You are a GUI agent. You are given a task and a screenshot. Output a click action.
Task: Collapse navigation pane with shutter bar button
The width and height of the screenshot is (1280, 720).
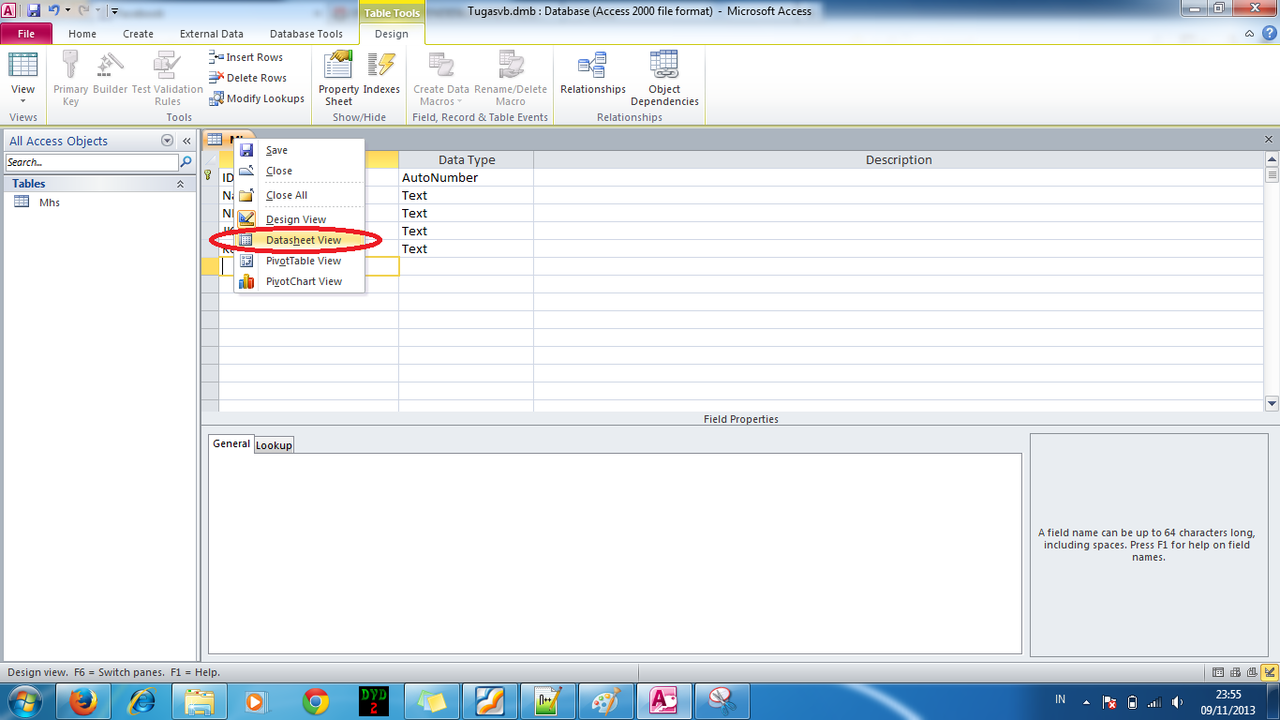186,141
